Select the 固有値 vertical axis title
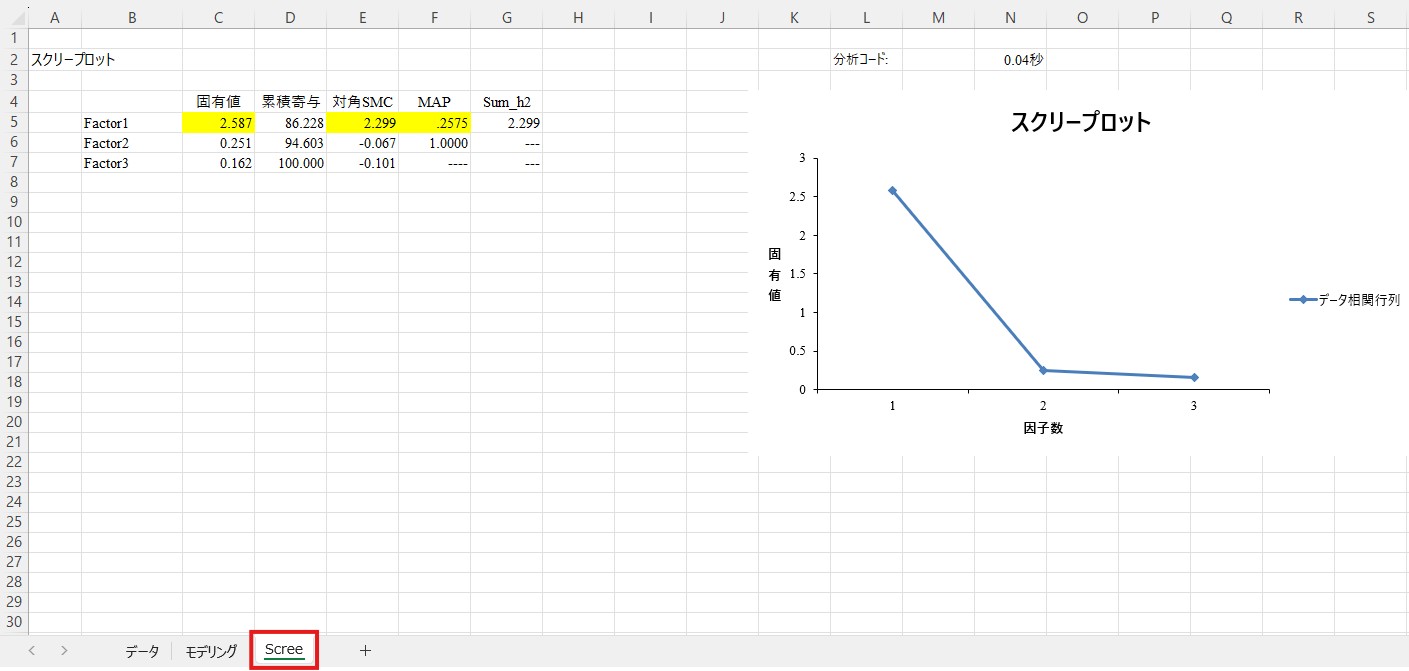The width and height of the screenshot is (1409, 671). (x=774, y=274)
